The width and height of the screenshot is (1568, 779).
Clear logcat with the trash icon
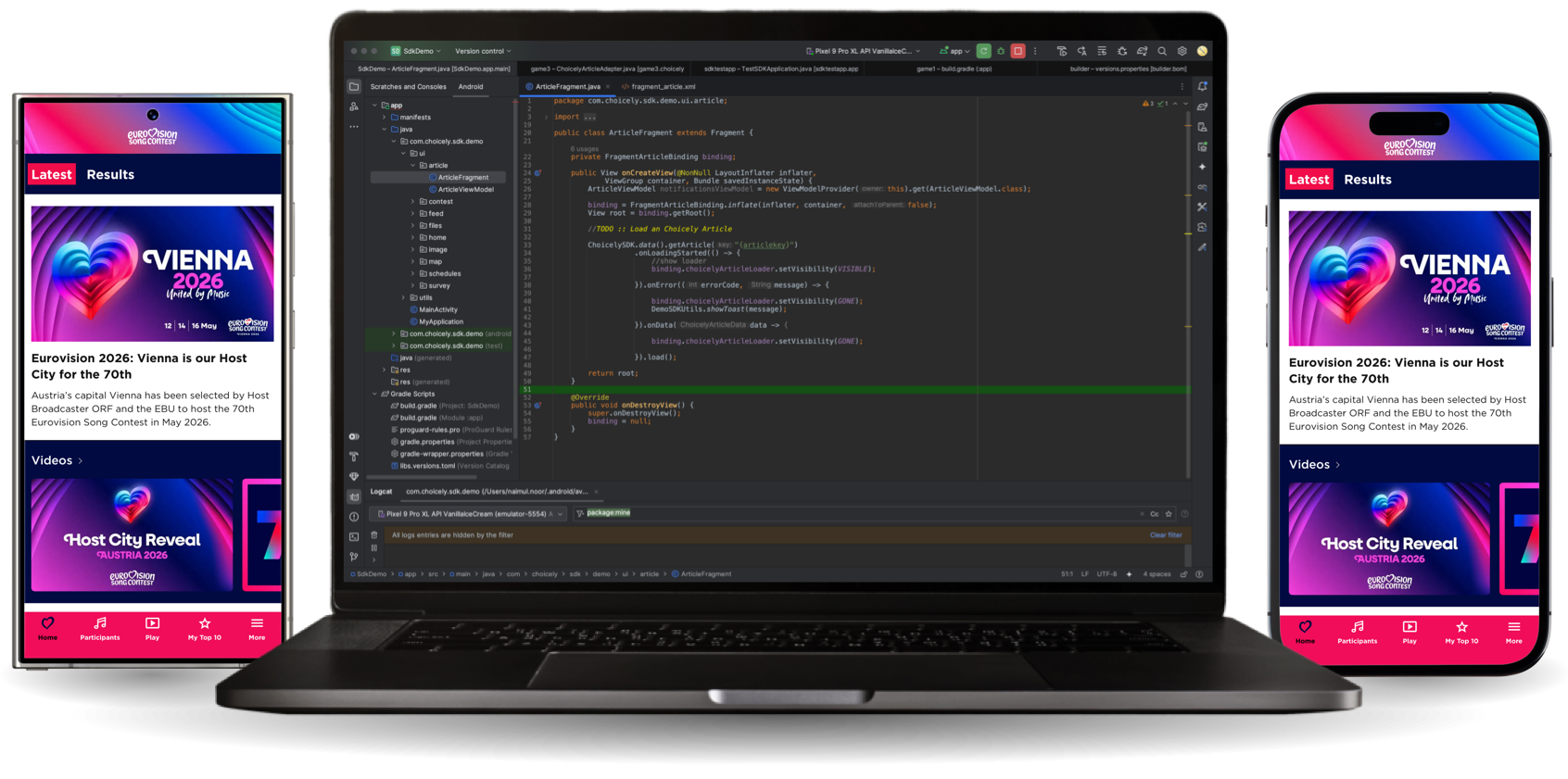click(374, 535)
